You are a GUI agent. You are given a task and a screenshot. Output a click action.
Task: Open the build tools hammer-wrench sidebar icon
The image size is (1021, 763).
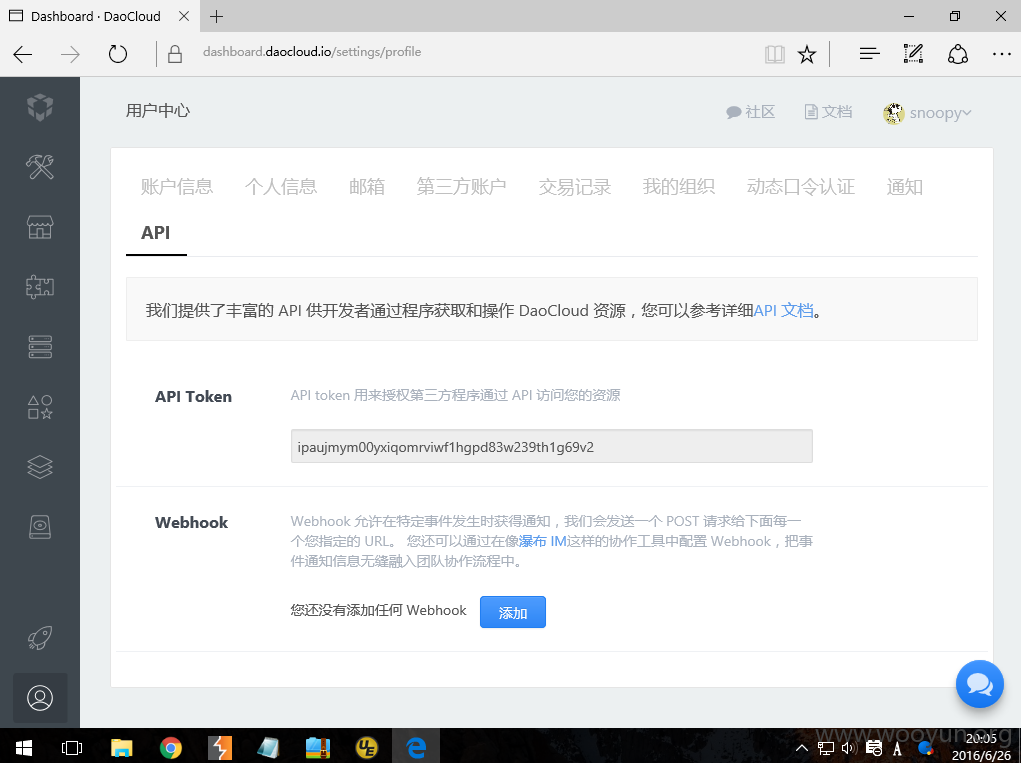(x=40, y=167)
